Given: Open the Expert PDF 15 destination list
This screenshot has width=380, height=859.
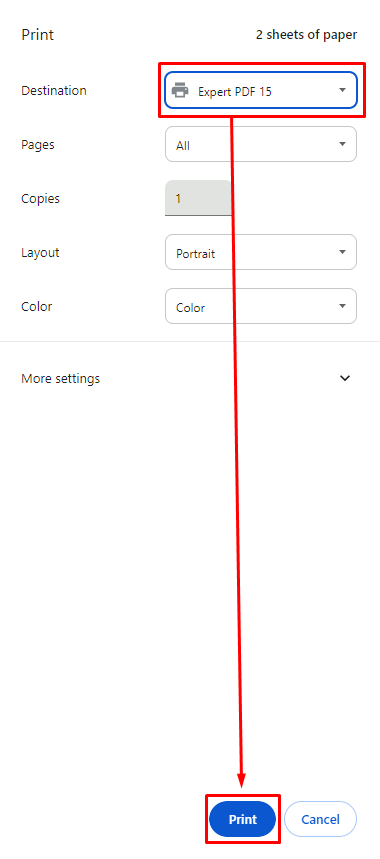Looking at the screenshot, I should [261, 90].
